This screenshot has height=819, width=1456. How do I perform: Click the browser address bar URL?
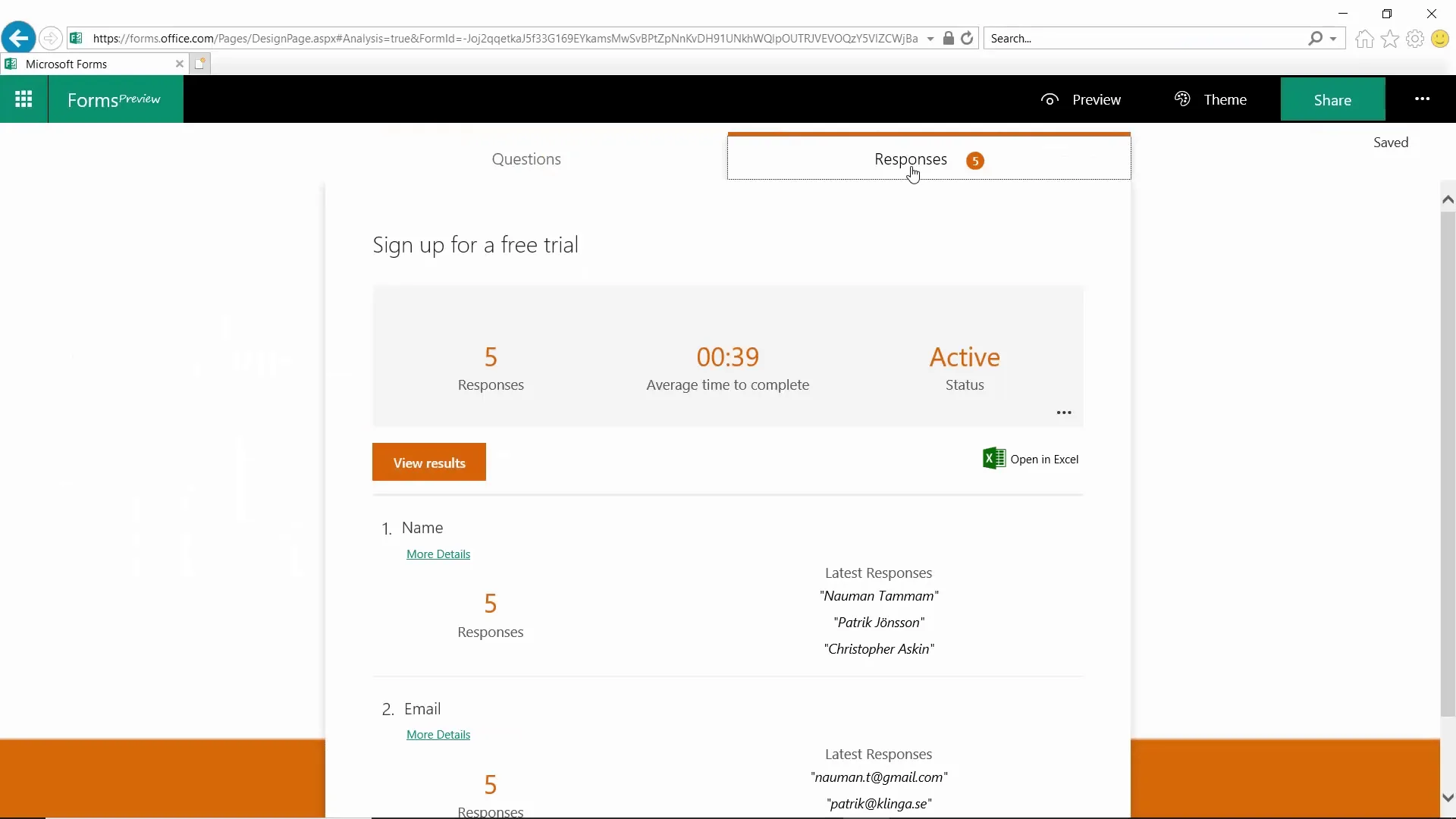[505, 38]
